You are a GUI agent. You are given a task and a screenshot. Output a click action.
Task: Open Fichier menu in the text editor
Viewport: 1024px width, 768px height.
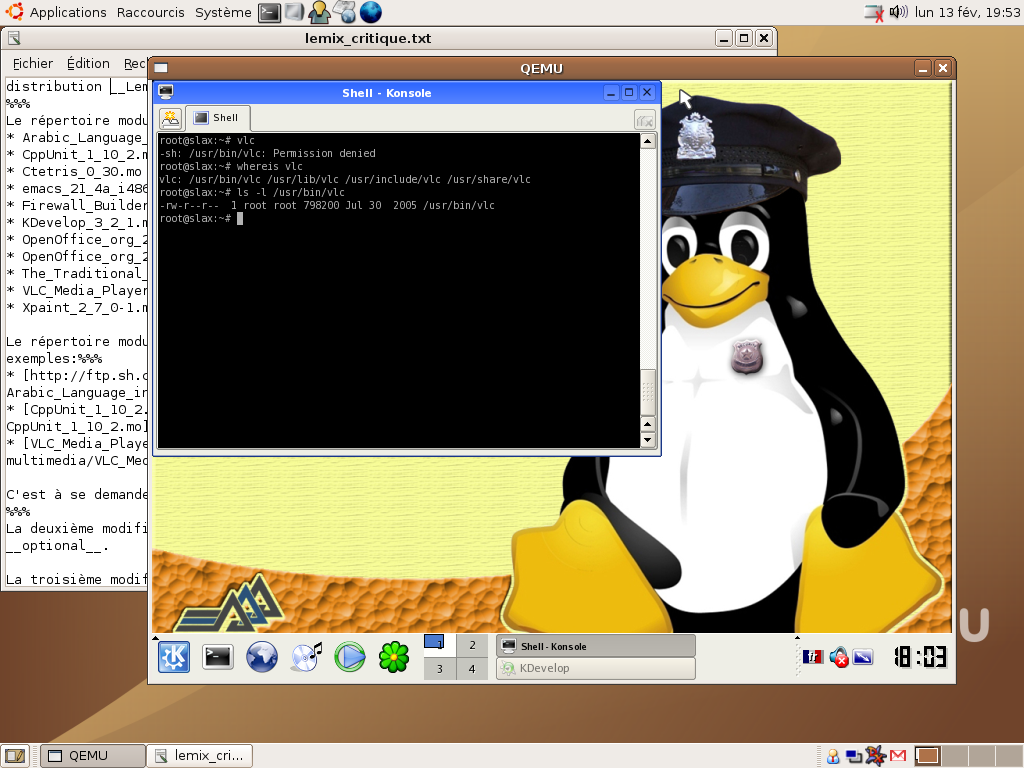[x=33, y=63]
